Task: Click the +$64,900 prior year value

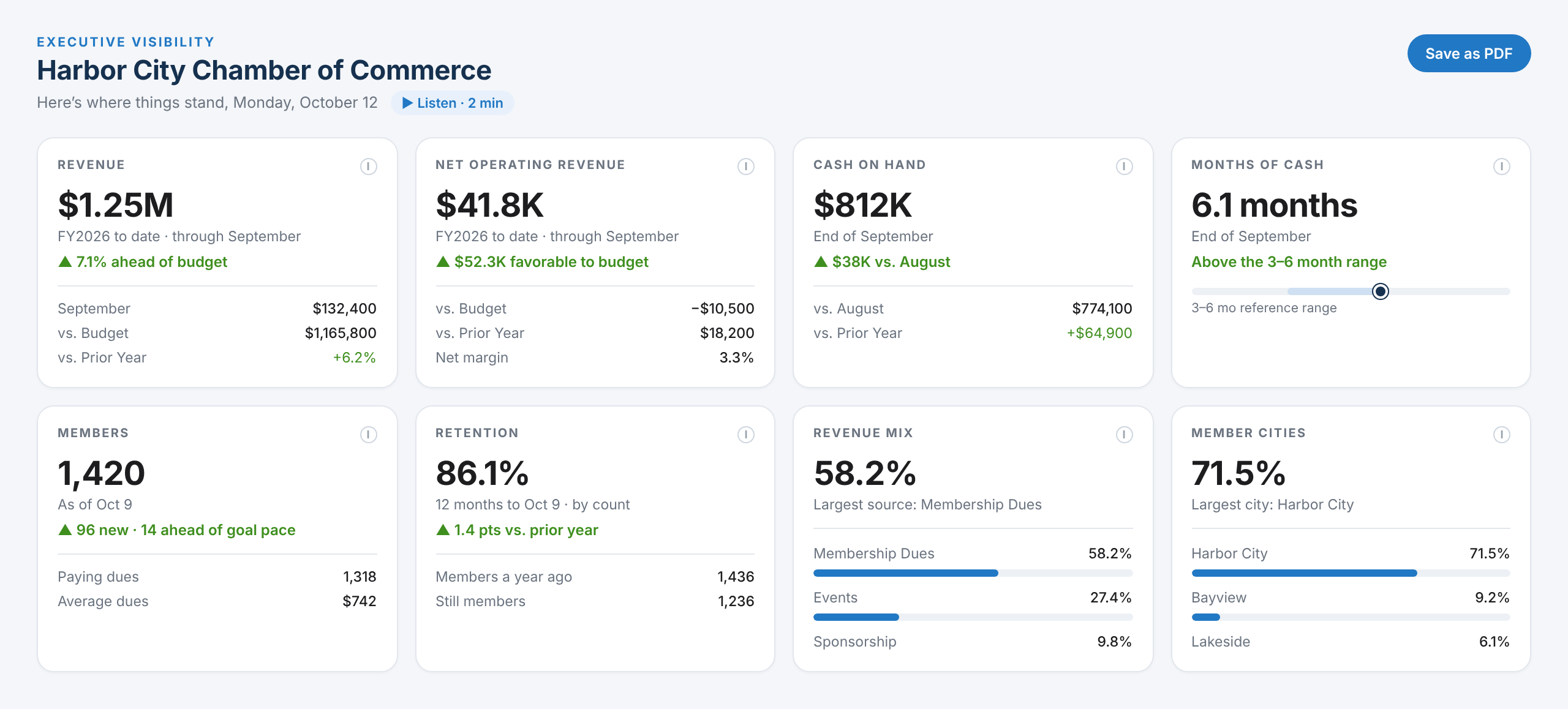Action: pyautogui.click(x=1099, y=333)
